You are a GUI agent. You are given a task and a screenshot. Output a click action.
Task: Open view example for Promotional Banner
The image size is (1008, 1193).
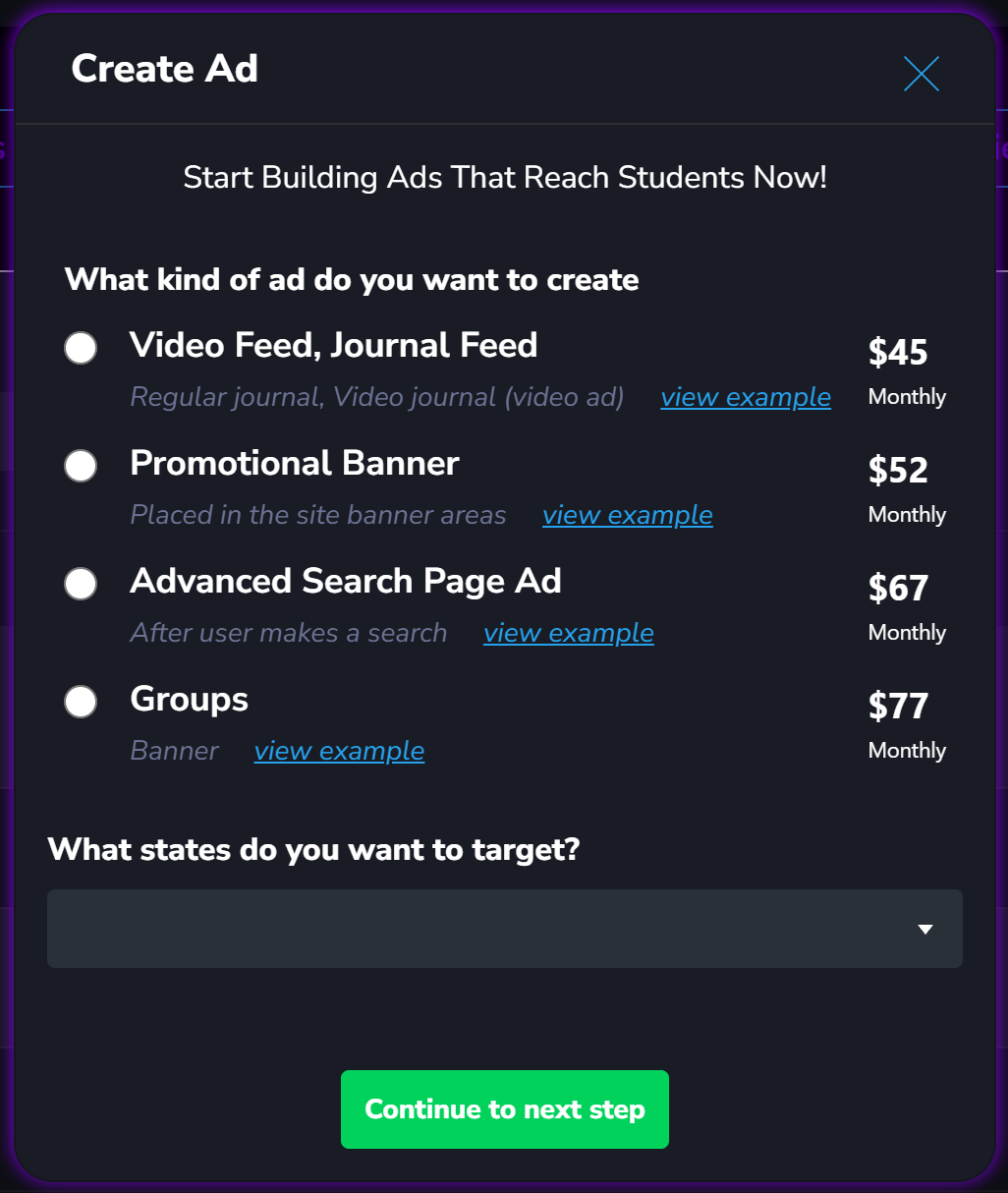(627, 515)
